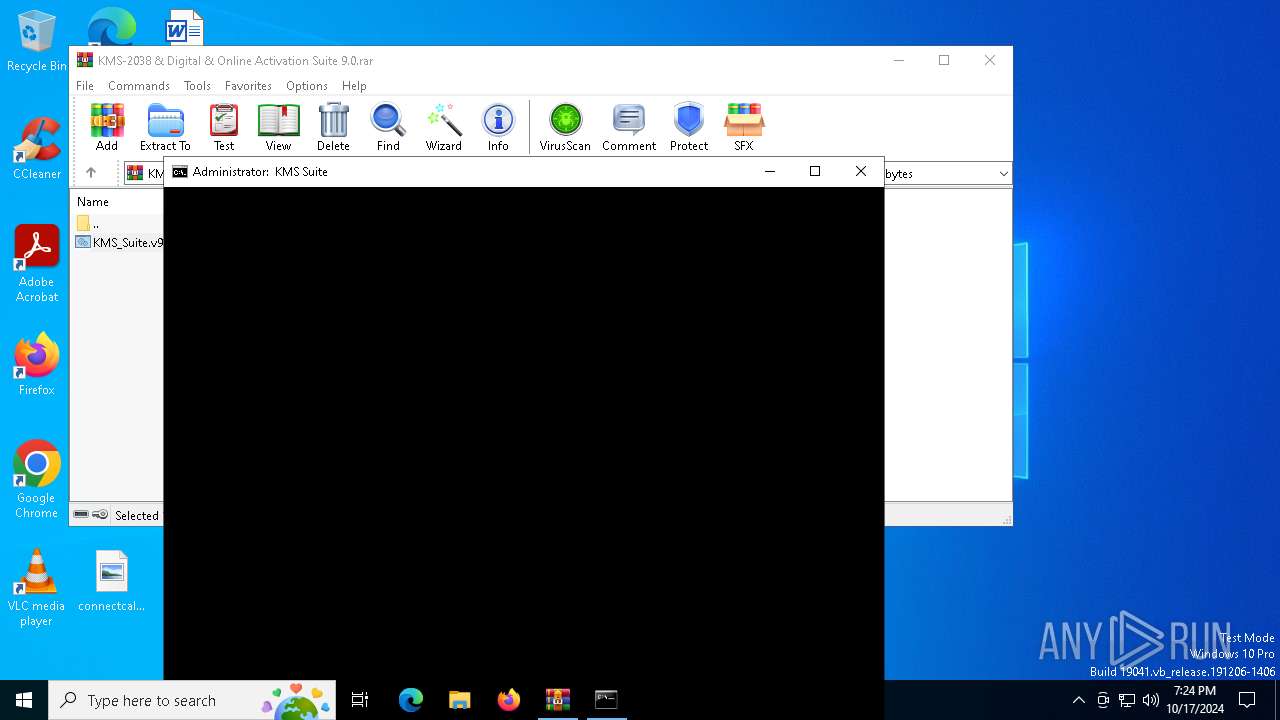
Task: Close the KMS Suite console window
Action: tap(861, 172)
